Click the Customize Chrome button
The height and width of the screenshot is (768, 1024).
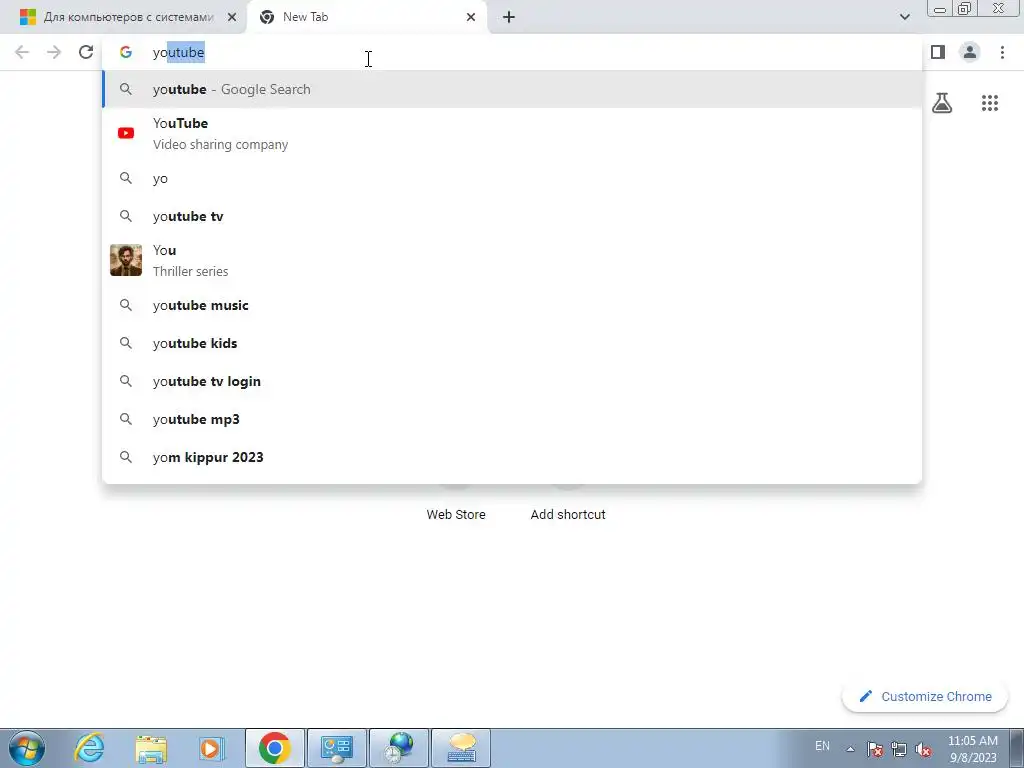(925, 696)
